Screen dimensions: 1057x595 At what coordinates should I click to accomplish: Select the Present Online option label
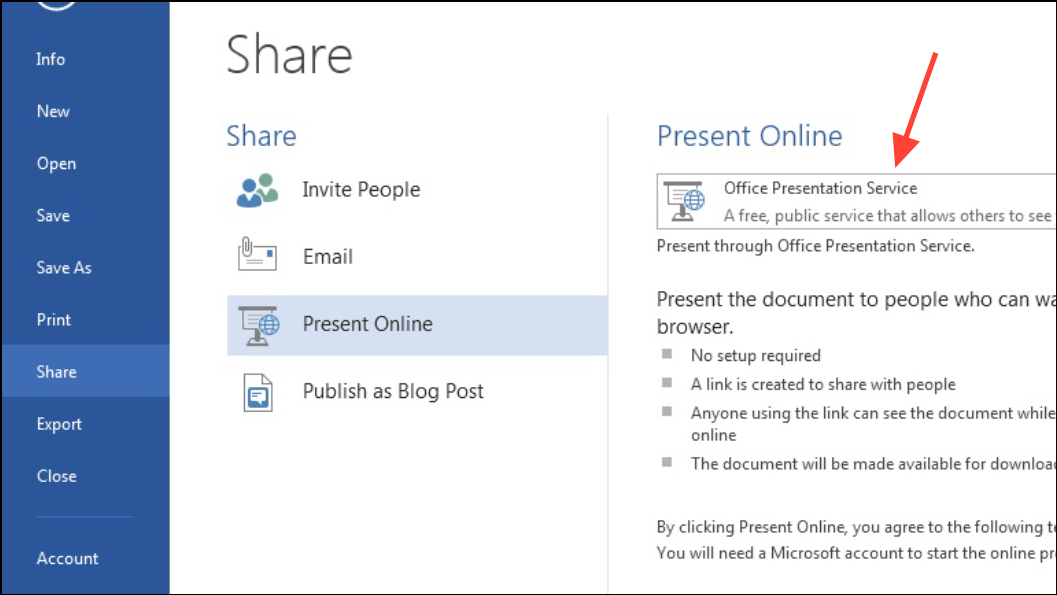point(367,324)
